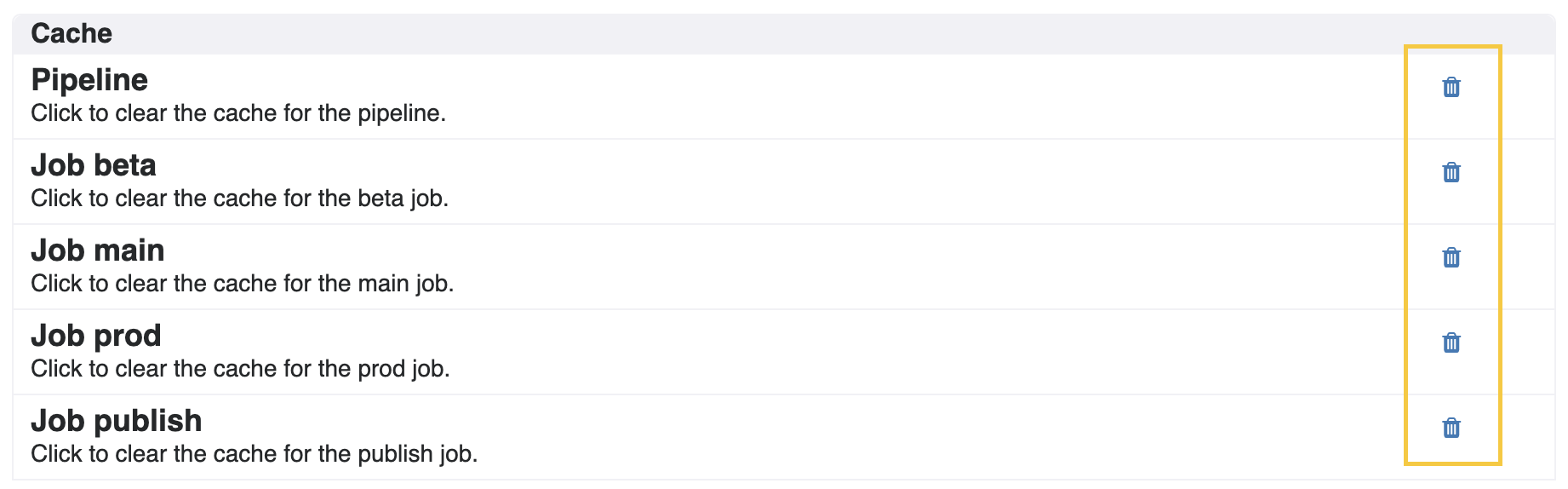Select the Job publish trash can icon
This screenshot has height=489, width=1568.
(1451, 428)
